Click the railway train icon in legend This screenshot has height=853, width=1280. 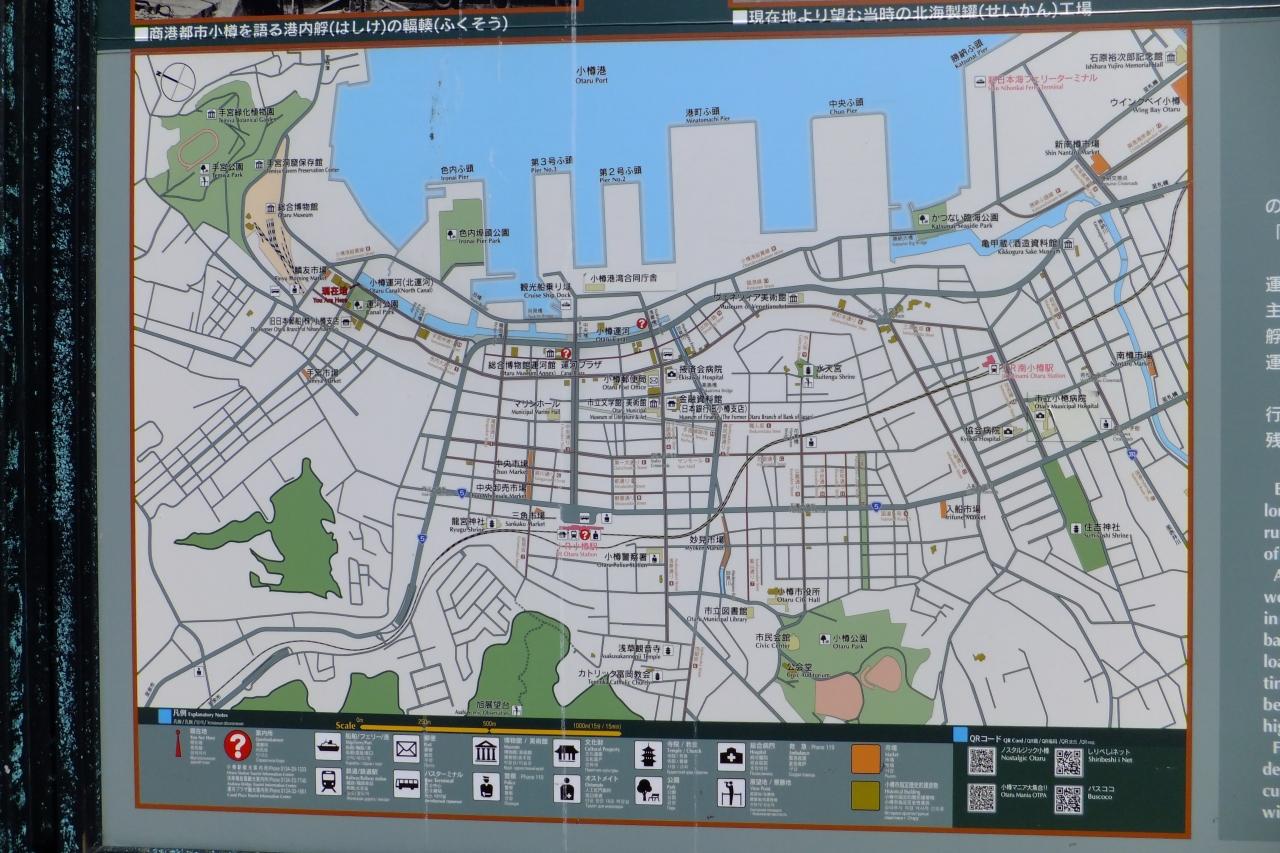pos(329,781)
